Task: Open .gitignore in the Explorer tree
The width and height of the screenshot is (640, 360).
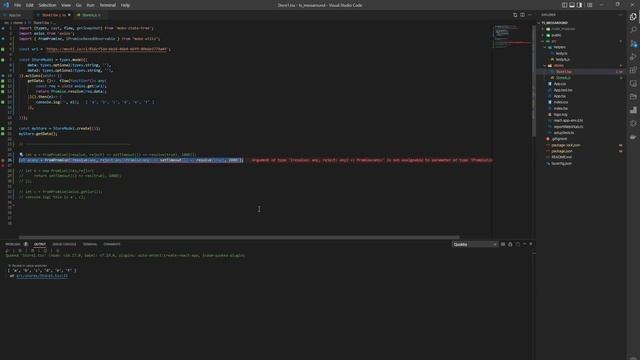Action: (559, 139)
